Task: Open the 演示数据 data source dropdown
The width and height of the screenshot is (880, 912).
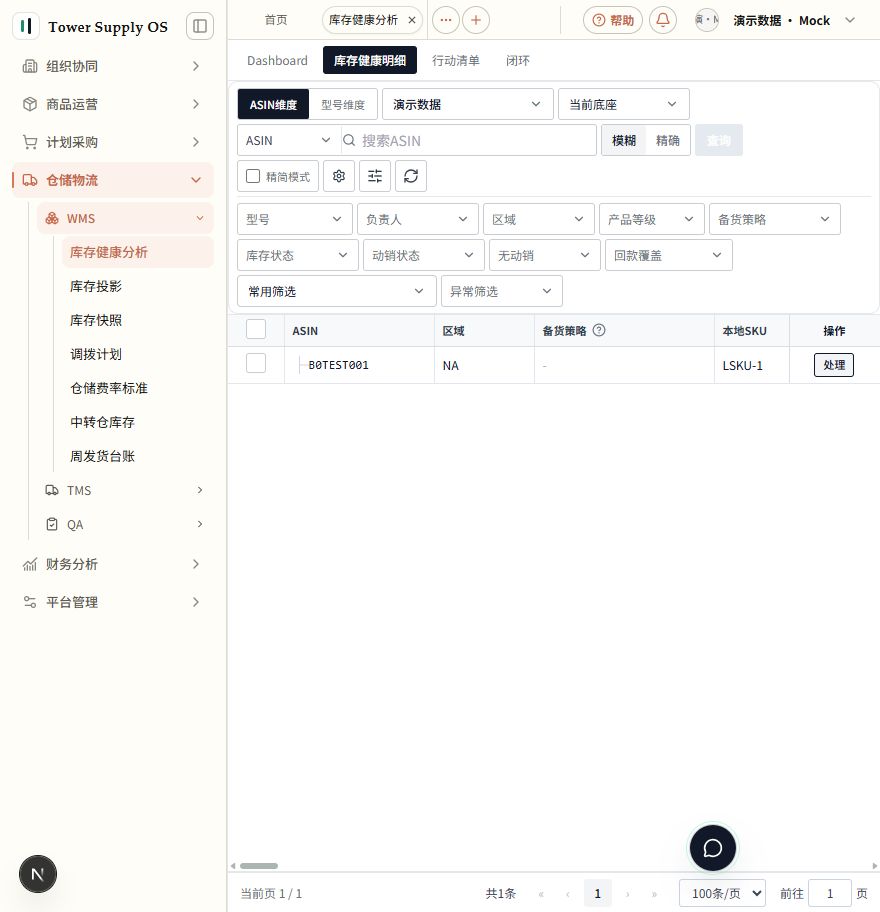Action: (x=468, y=105)
